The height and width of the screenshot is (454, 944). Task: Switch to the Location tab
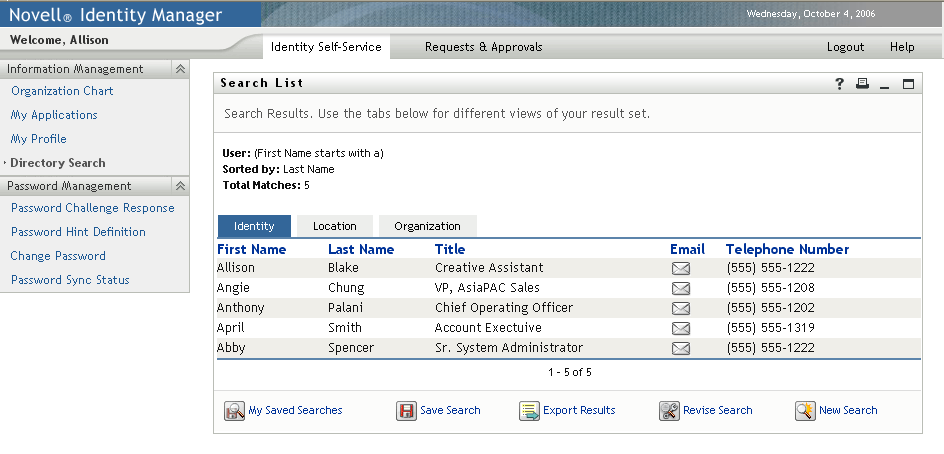coord(334,226)
